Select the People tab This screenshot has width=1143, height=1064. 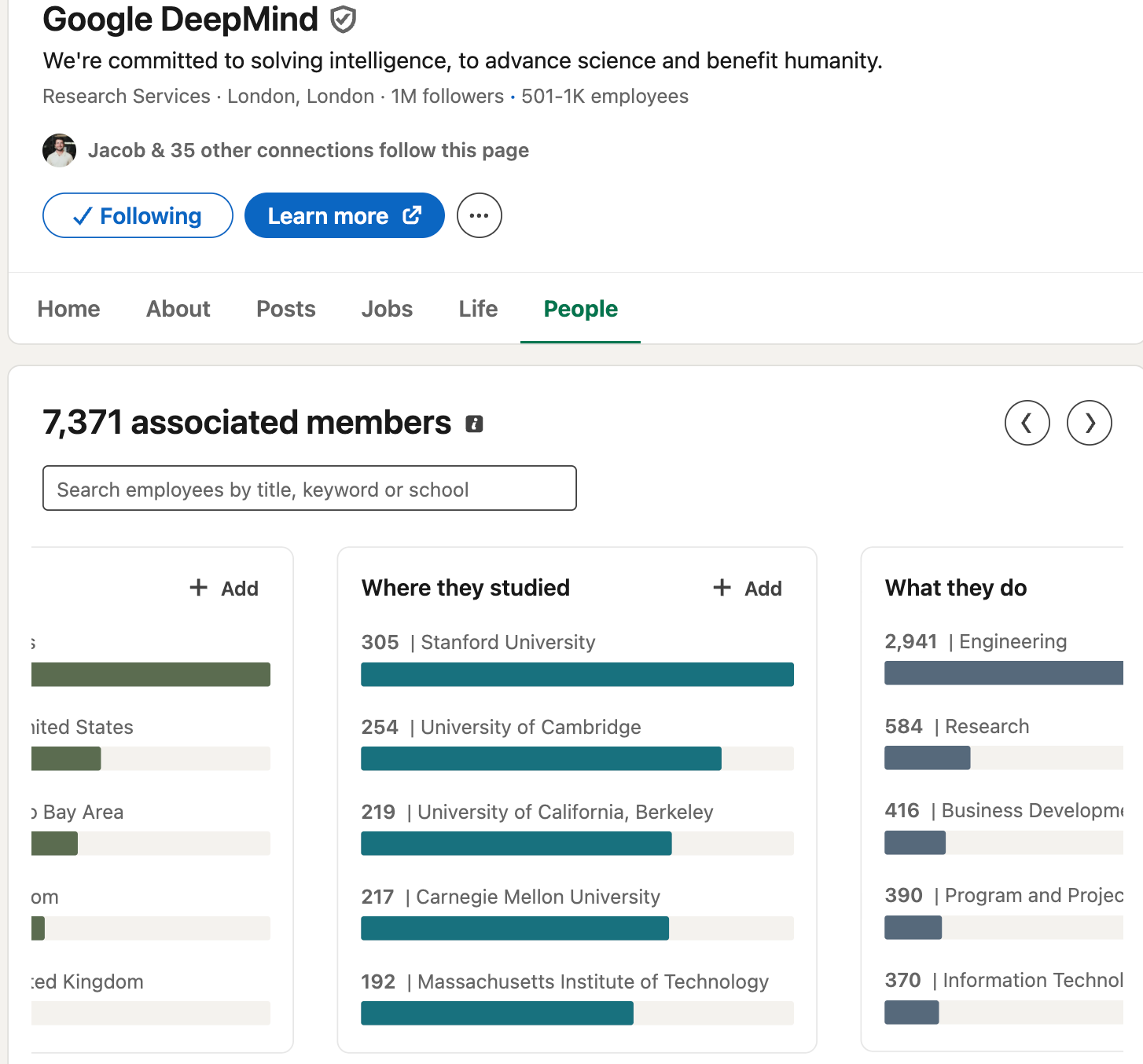click(581, 309)
